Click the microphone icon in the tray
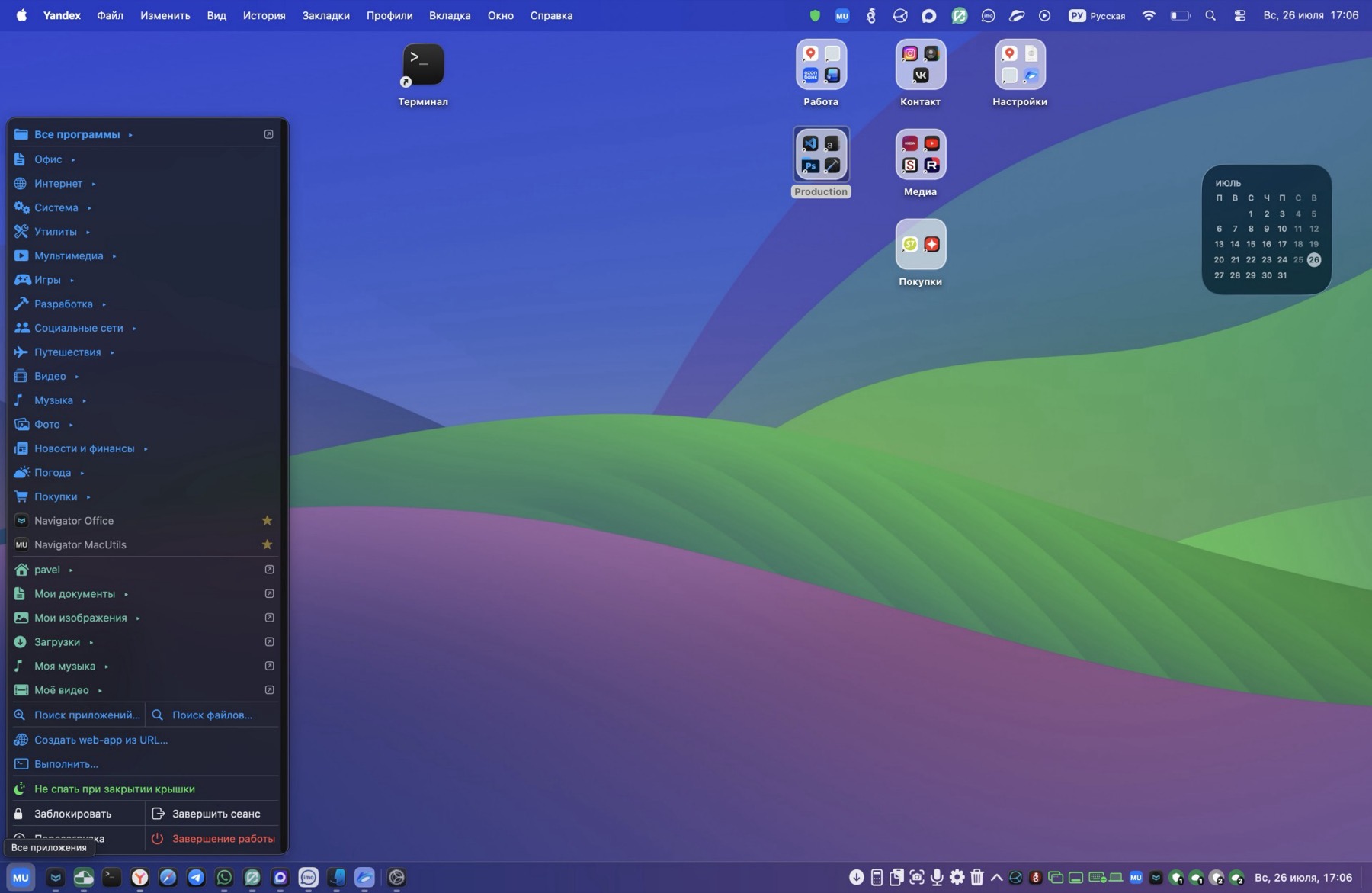This screenshot has height=893, width=1372. [x=937, y=877]
